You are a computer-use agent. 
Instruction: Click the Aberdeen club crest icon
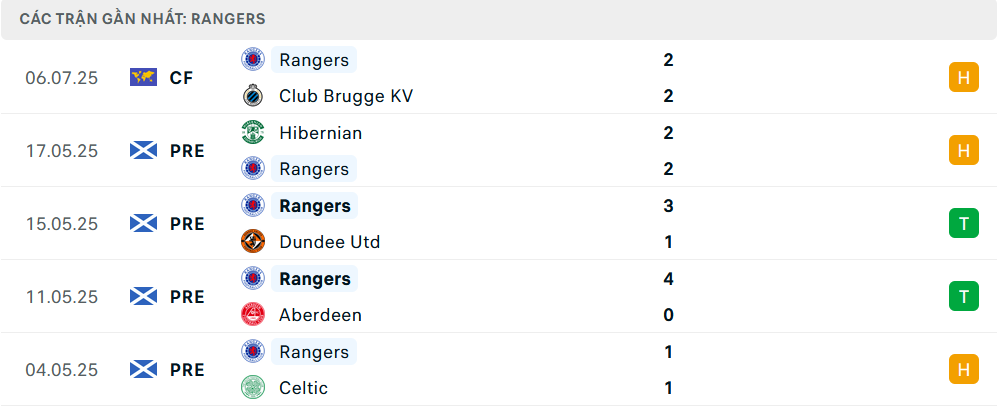[253, 315]
